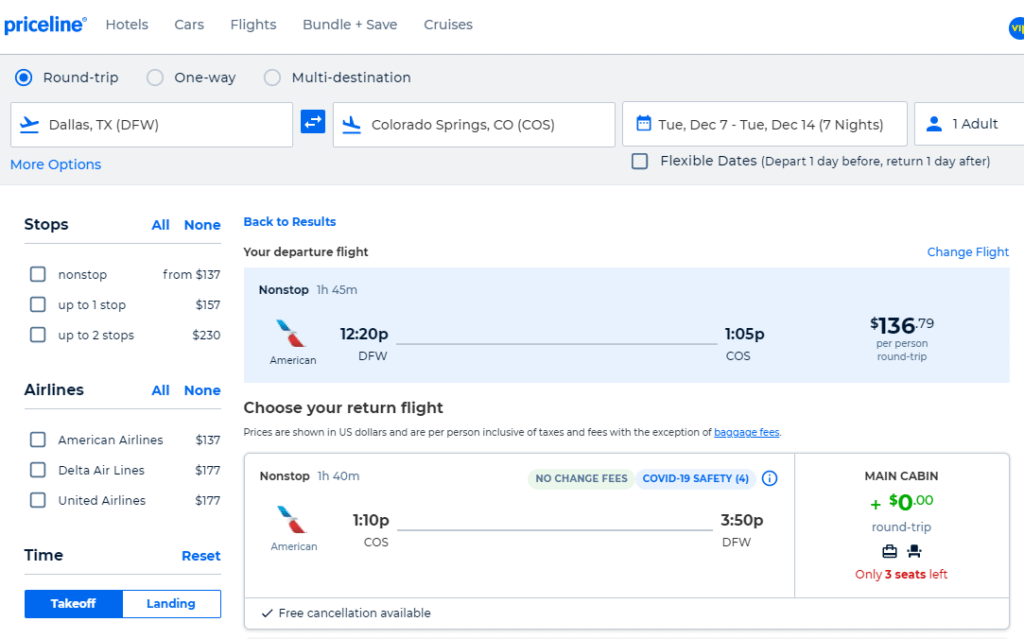Open the travel dates selector
The height and width of the screenshot is (639, 1024).
pos(765,123)
